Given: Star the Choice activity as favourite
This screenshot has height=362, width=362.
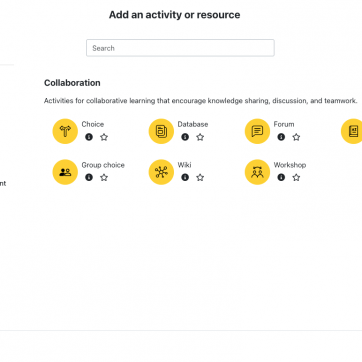Looking at the screenshot, I should tap(104, 137).
